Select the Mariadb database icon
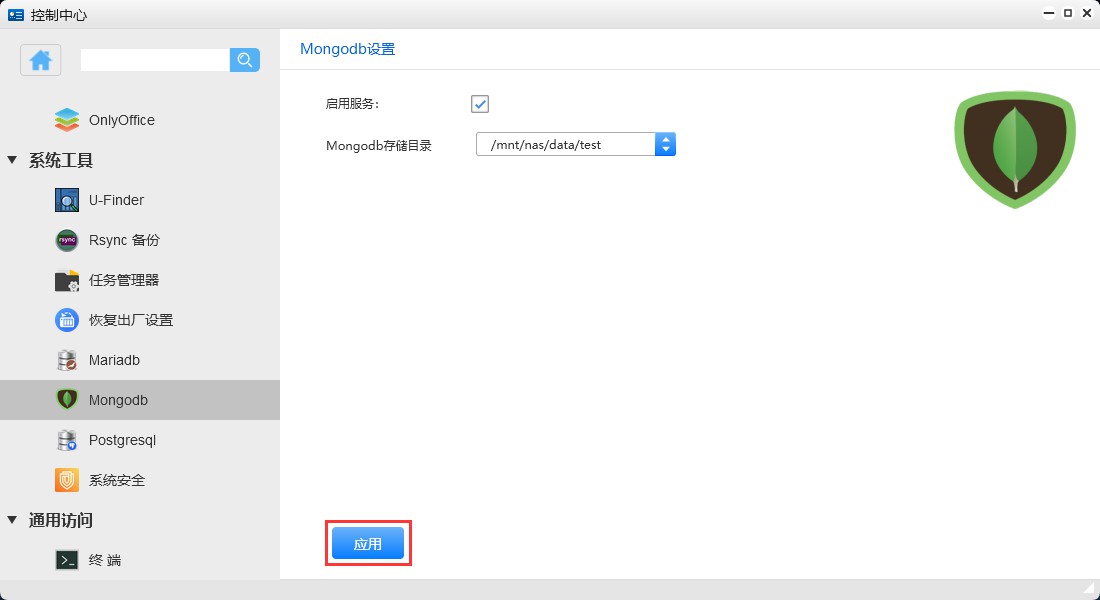Screen dimensions: 1100x600 tap(66, 360)
